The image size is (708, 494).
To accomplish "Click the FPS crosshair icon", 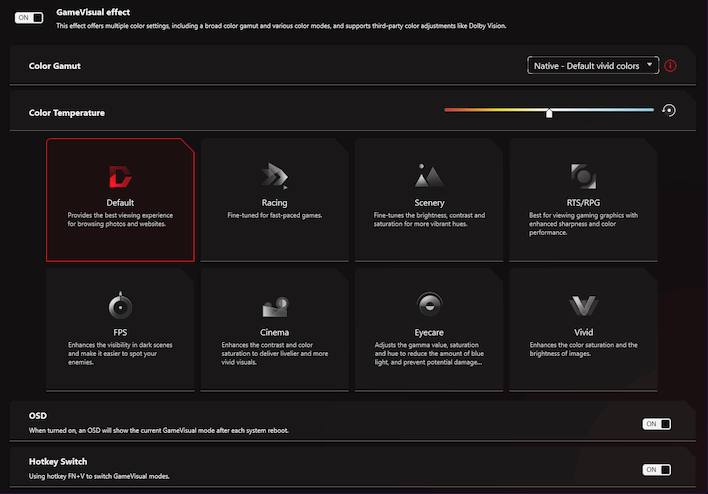I will (x=120, y=305).
